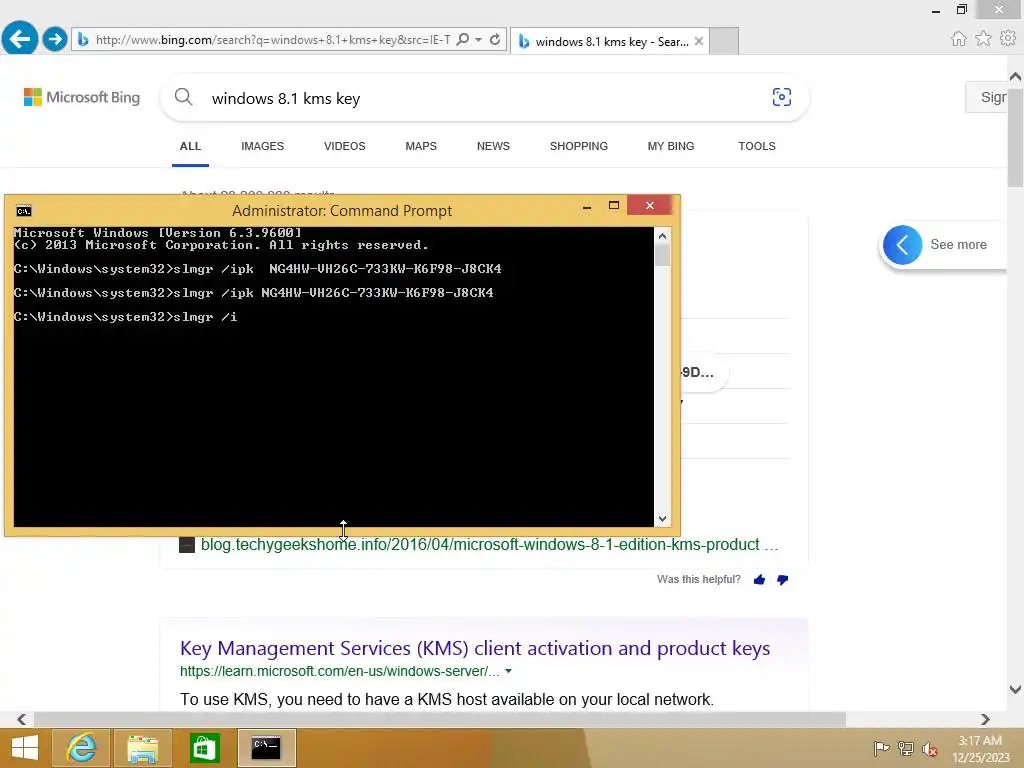Expand the learn.microsoft.com URL dropdown caret
Viewport: 1024px width, 768px height.
point(509,671)
